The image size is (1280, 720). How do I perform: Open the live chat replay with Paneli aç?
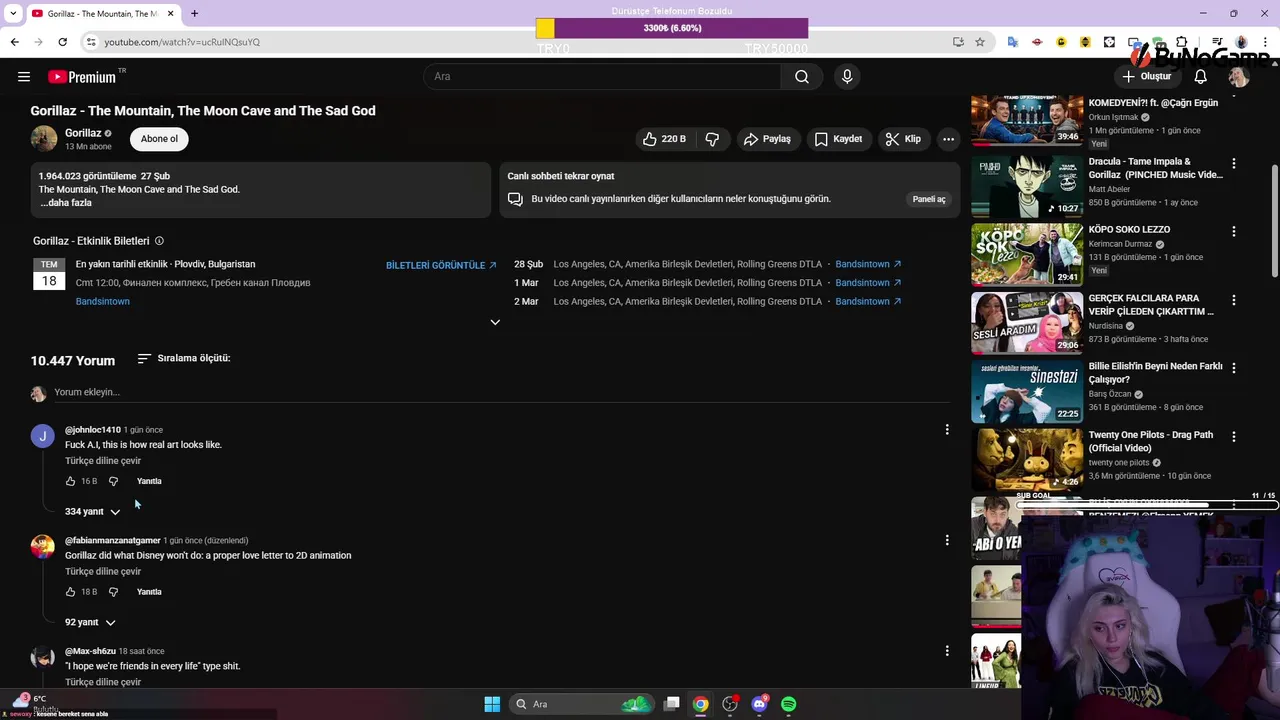928,199
